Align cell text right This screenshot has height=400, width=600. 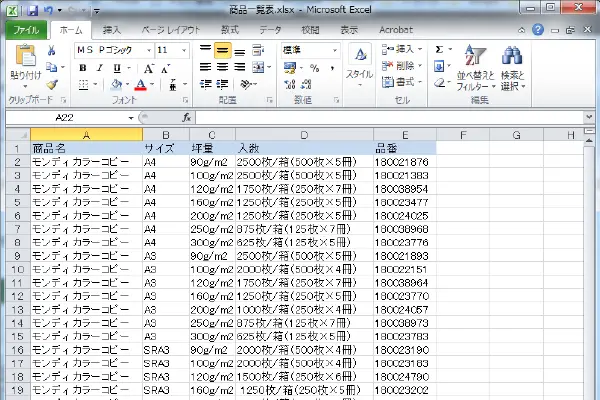click(240, 67)
